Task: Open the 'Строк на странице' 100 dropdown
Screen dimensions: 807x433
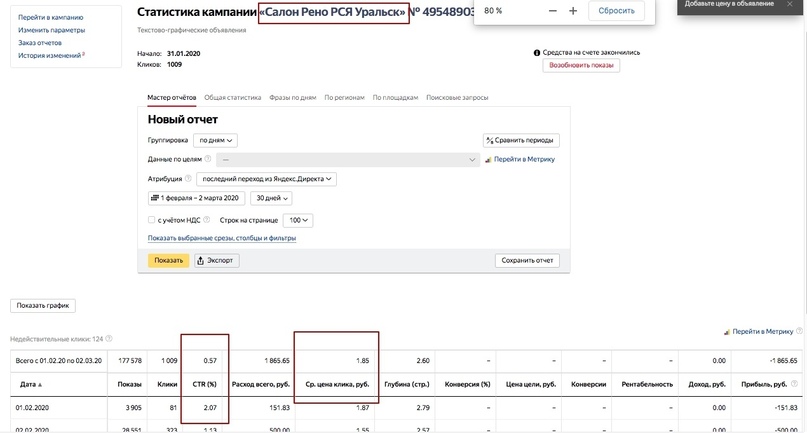Action: (298, 220)
